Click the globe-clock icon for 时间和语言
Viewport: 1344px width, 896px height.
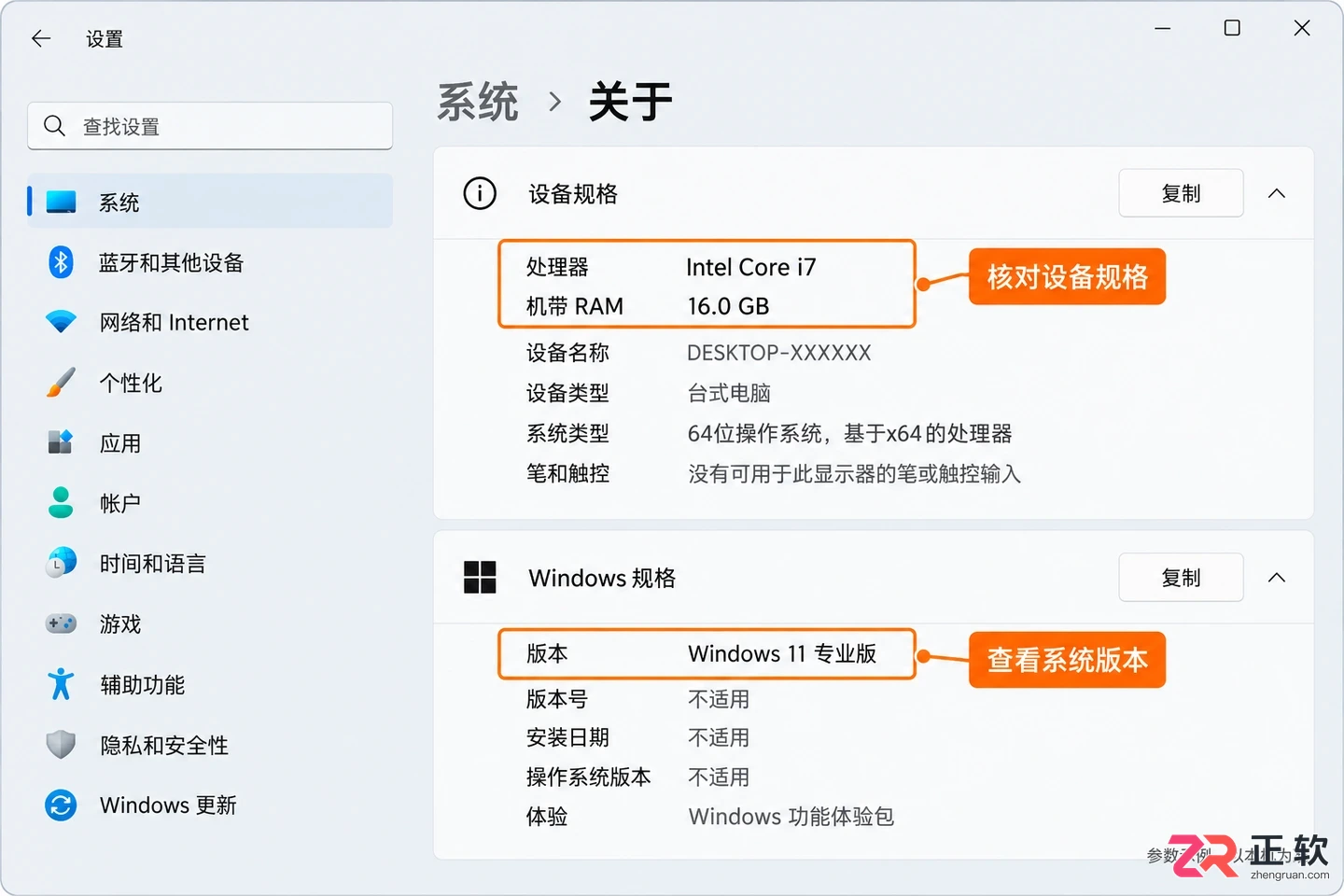(x=62, y=563)
